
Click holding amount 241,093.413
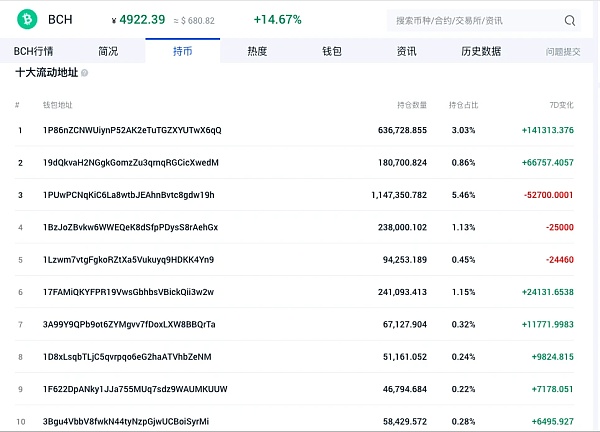pyautogui.click(x=402, y=292)
